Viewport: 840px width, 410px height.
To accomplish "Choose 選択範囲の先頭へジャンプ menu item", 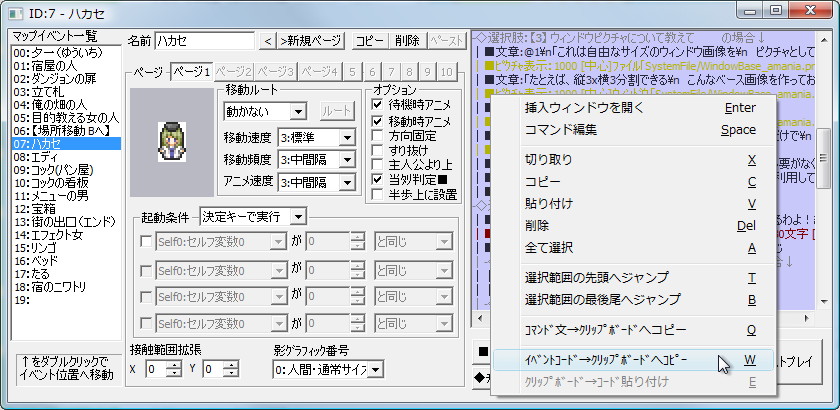I will [633, 278].
